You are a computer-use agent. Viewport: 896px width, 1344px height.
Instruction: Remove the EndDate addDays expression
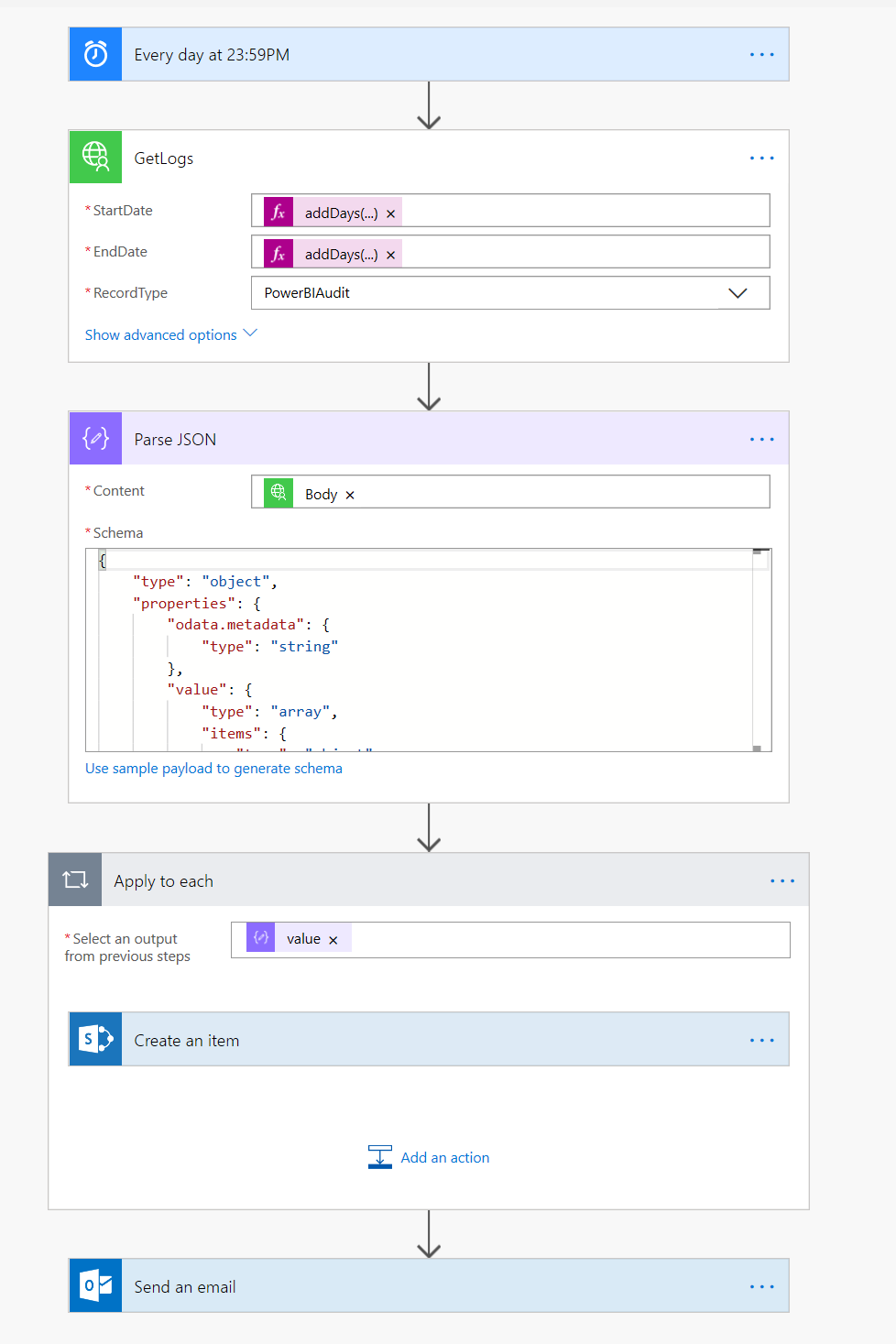[x=391, y=256]
